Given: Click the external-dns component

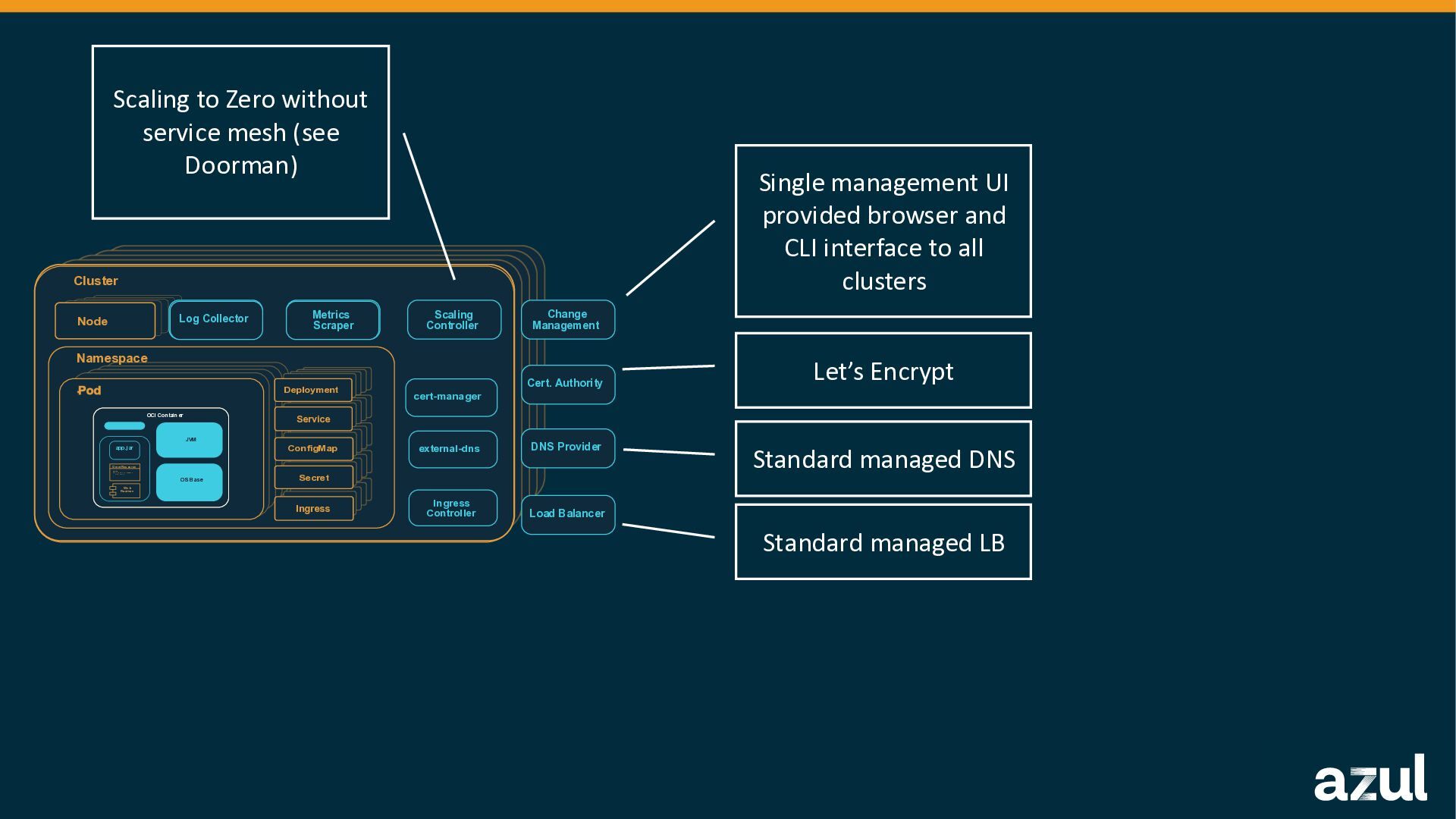Looking at the screenshot, I should 452,449.
